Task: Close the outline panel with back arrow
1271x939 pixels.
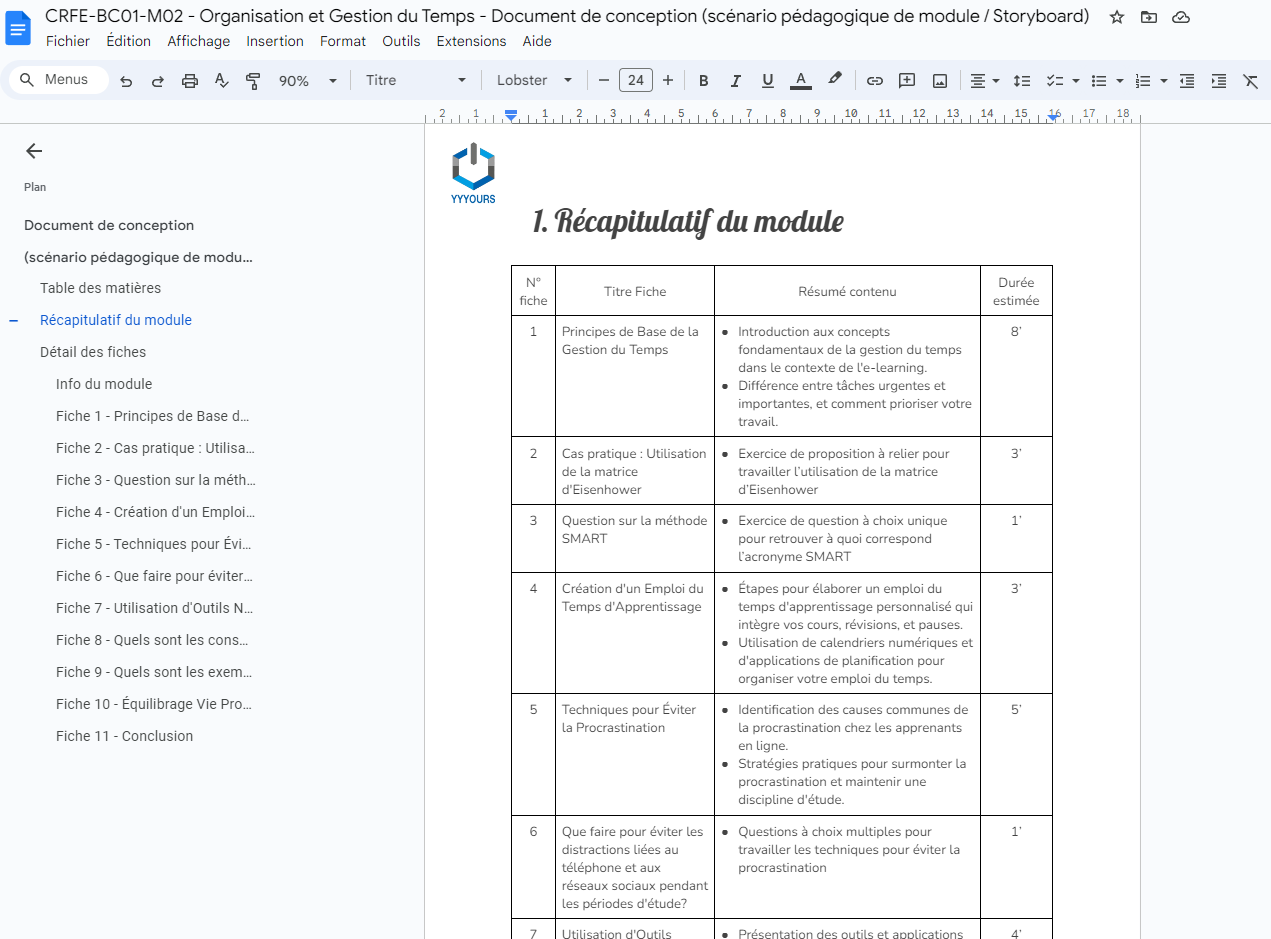Action: (34, 151)
